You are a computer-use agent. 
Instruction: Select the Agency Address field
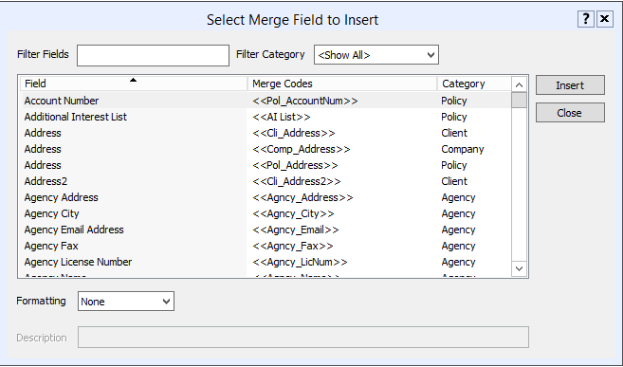click(x=61, y=197)
